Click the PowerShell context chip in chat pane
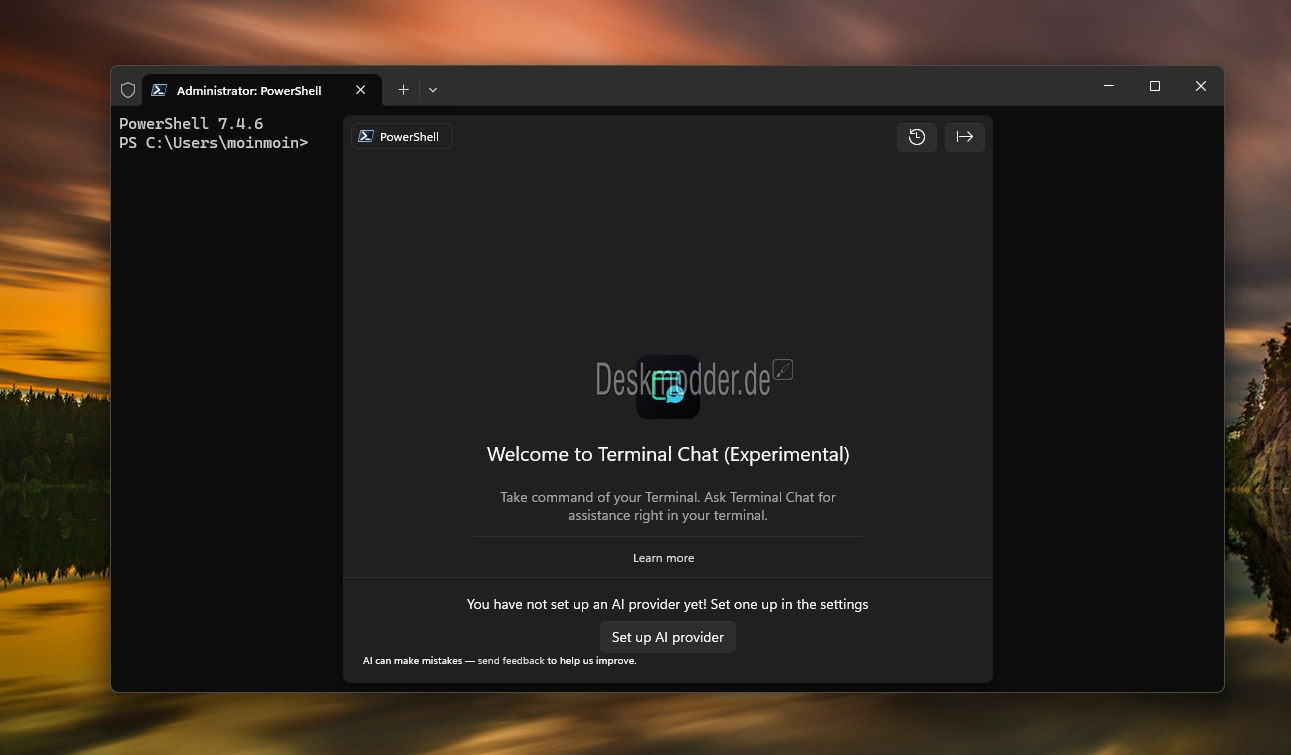 pyautogui.click(x=402, y=136)
